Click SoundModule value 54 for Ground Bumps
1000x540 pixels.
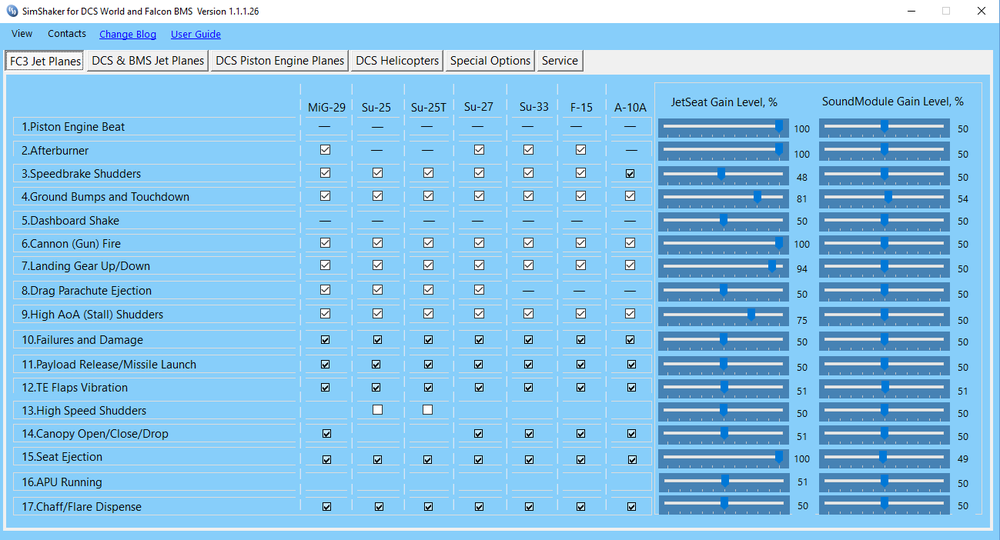pos(962,199)
